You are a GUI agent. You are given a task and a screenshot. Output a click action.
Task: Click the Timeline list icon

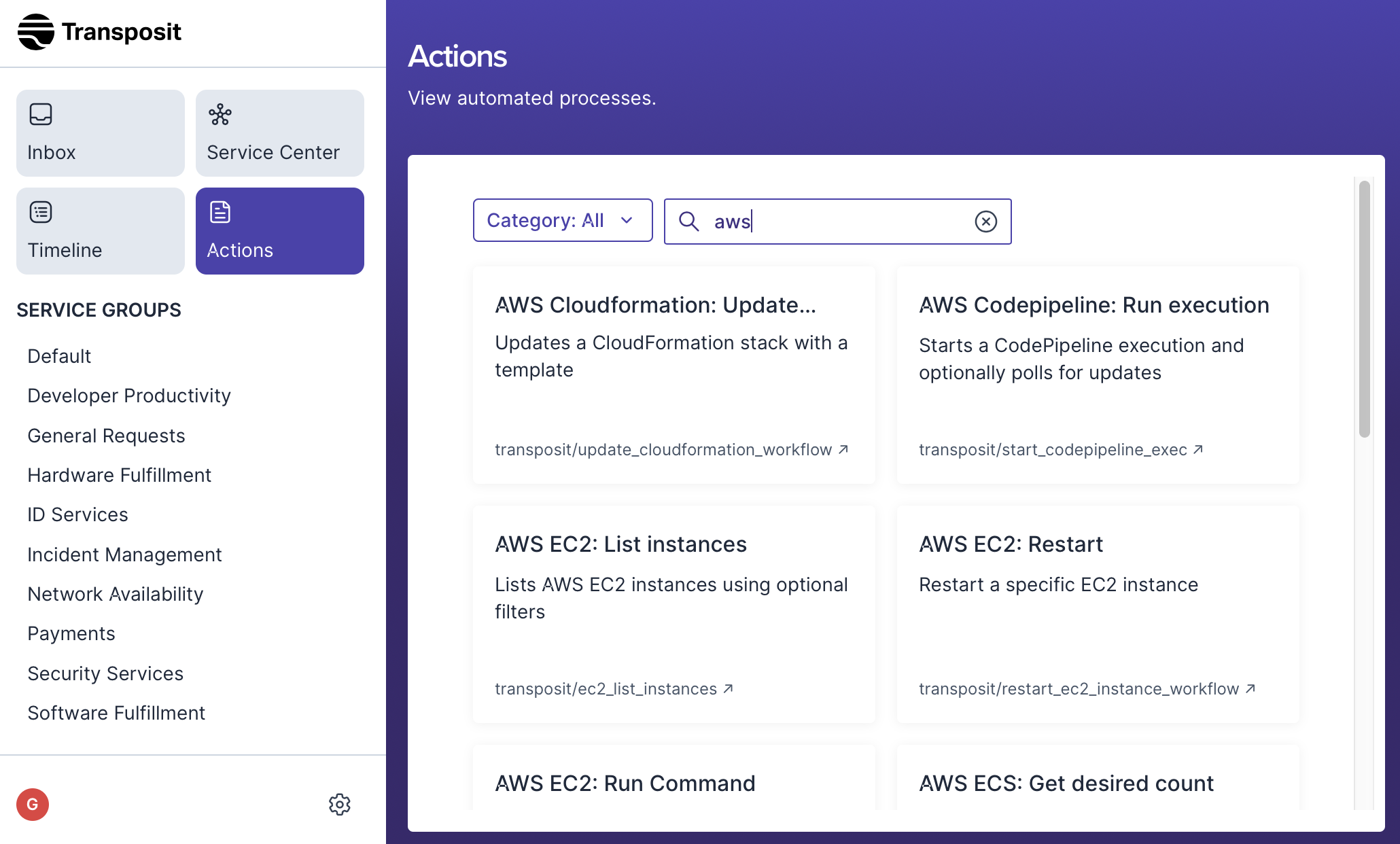click(x=41, y=212)
